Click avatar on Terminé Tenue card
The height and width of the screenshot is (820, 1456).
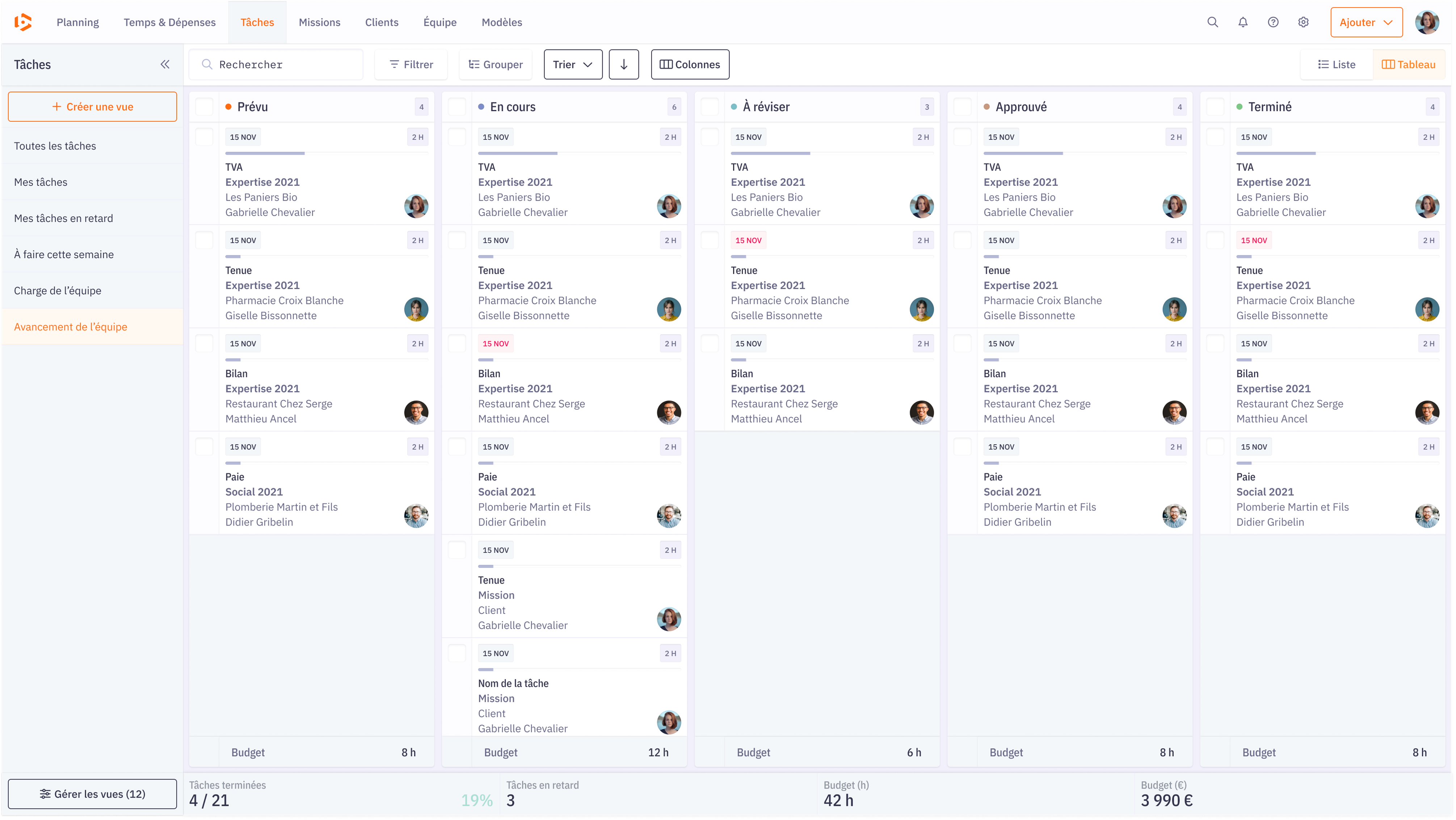1427,309
